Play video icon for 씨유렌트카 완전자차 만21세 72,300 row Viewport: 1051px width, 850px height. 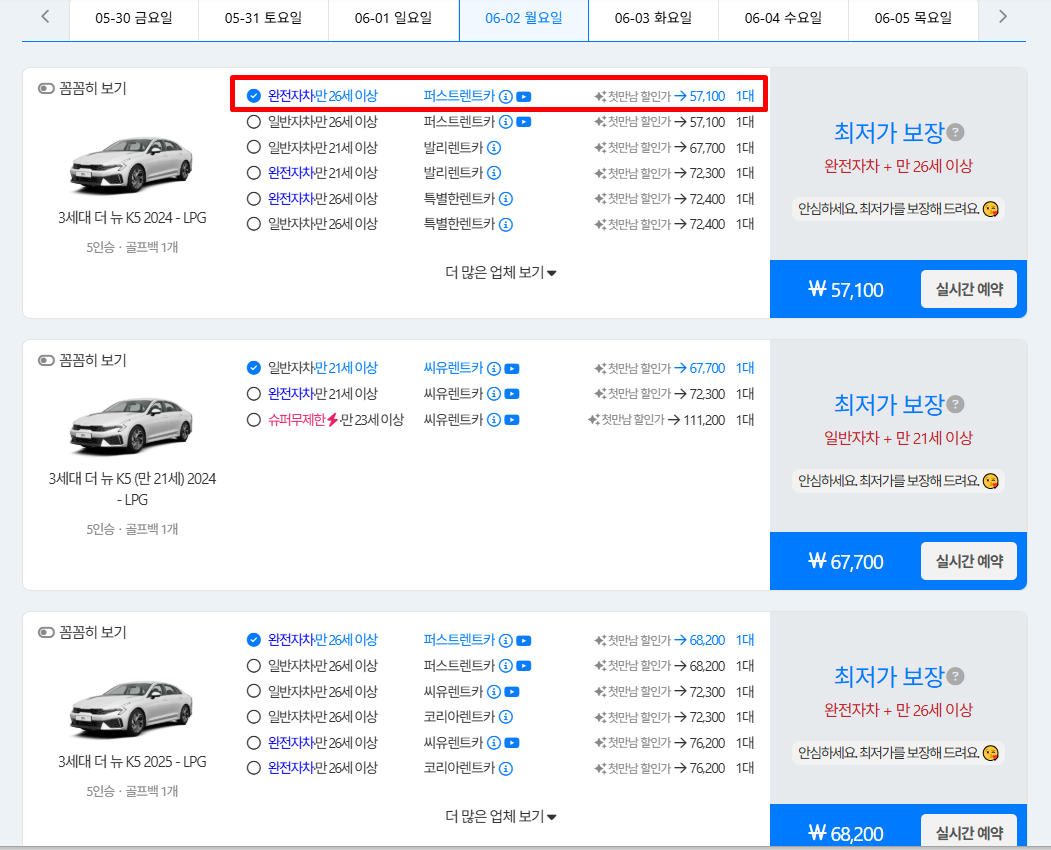click(512, 394)
